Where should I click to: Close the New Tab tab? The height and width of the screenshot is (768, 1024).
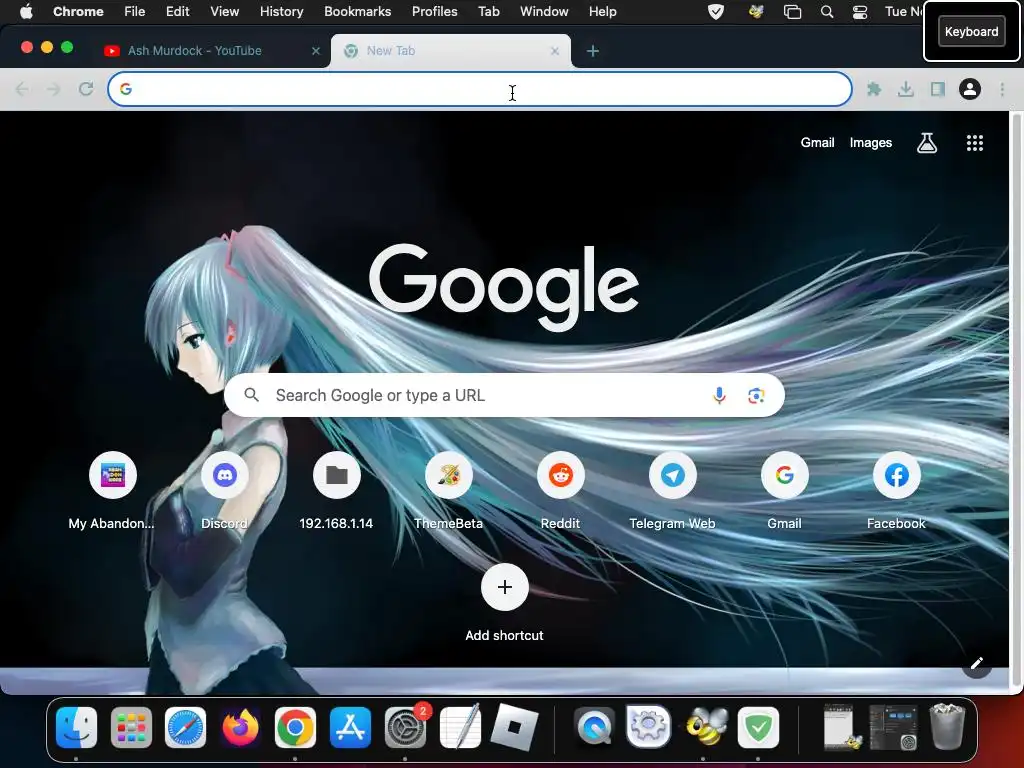coord(554,51)
